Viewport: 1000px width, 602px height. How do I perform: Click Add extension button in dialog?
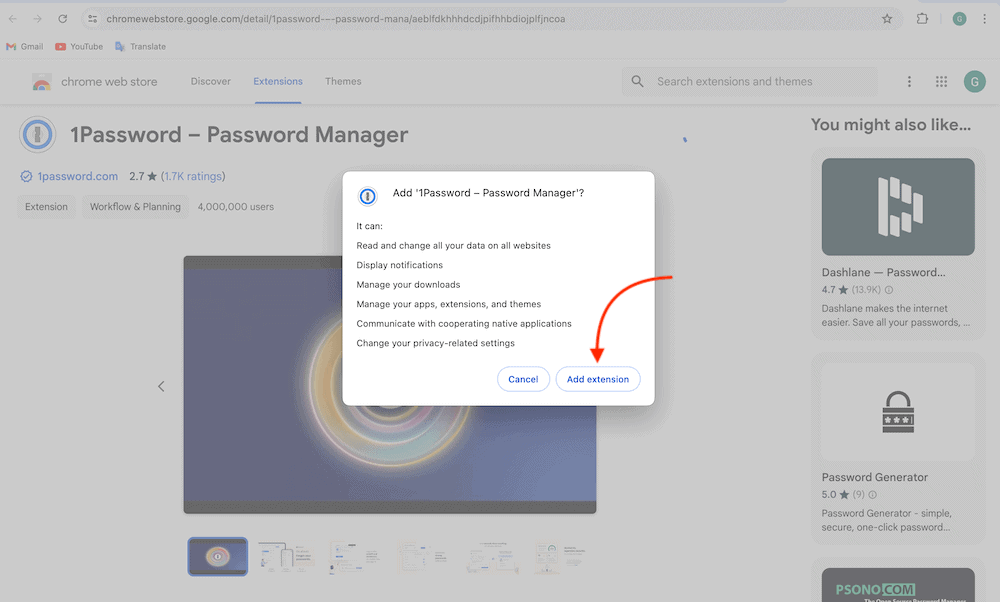pyautogui.click(x=598, y=379)
